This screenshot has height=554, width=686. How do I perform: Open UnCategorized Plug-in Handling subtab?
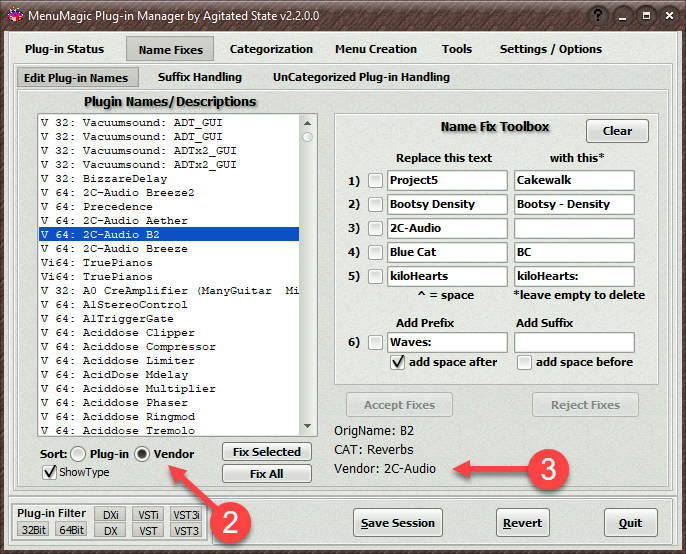click(x=361, y=77)
